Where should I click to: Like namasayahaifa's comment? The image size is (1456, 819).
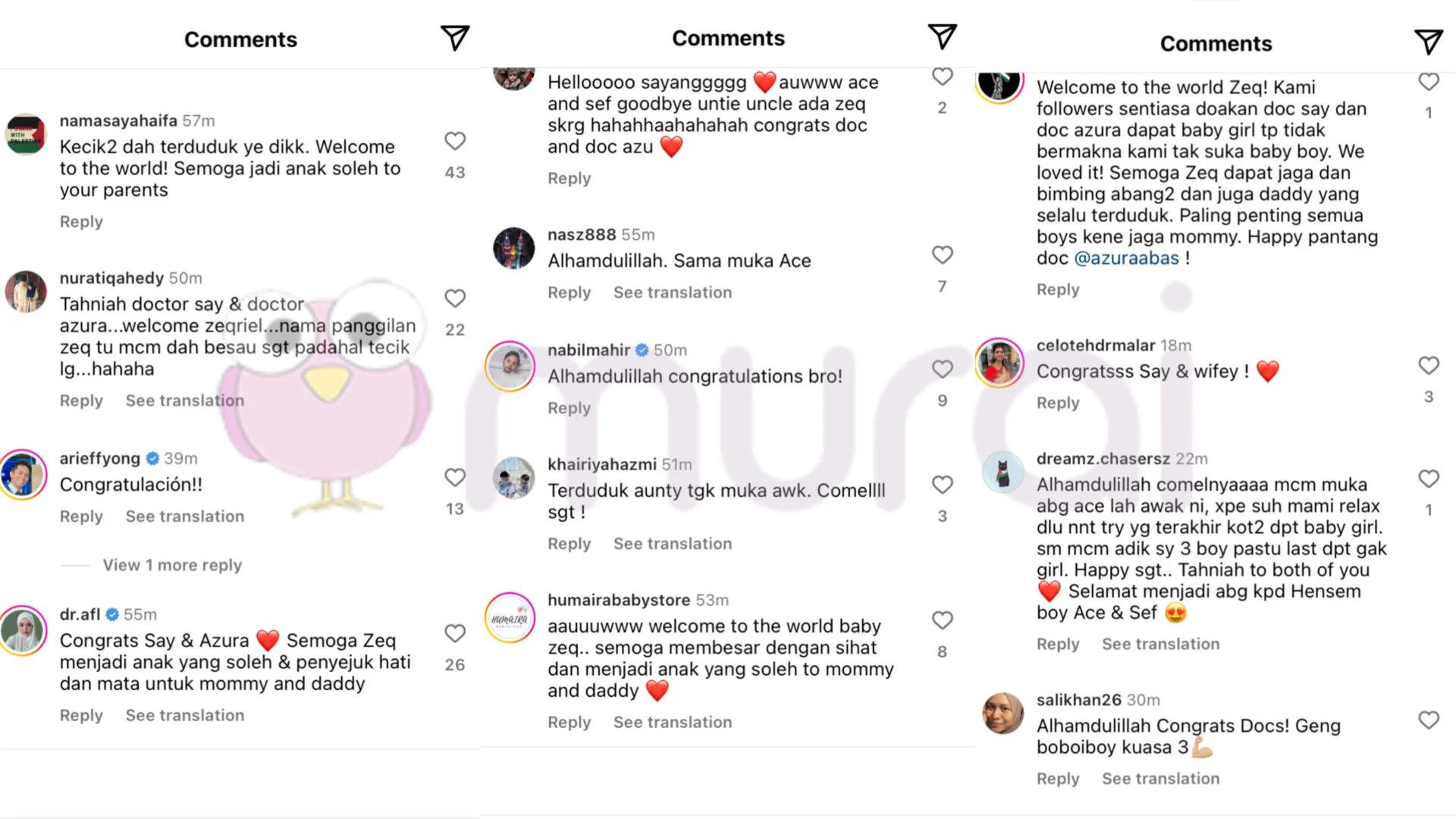(455, 141)
